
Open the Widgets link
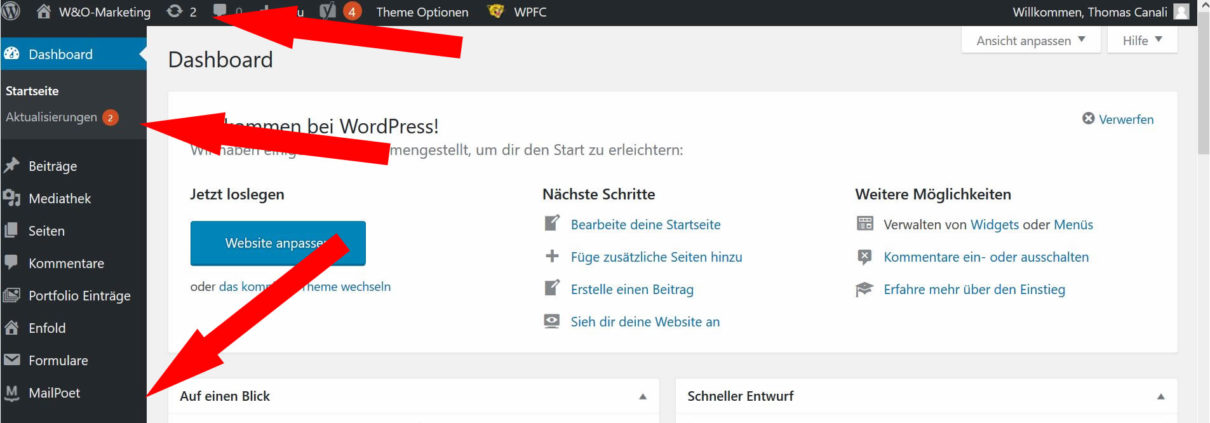click(x=995, y=225)
